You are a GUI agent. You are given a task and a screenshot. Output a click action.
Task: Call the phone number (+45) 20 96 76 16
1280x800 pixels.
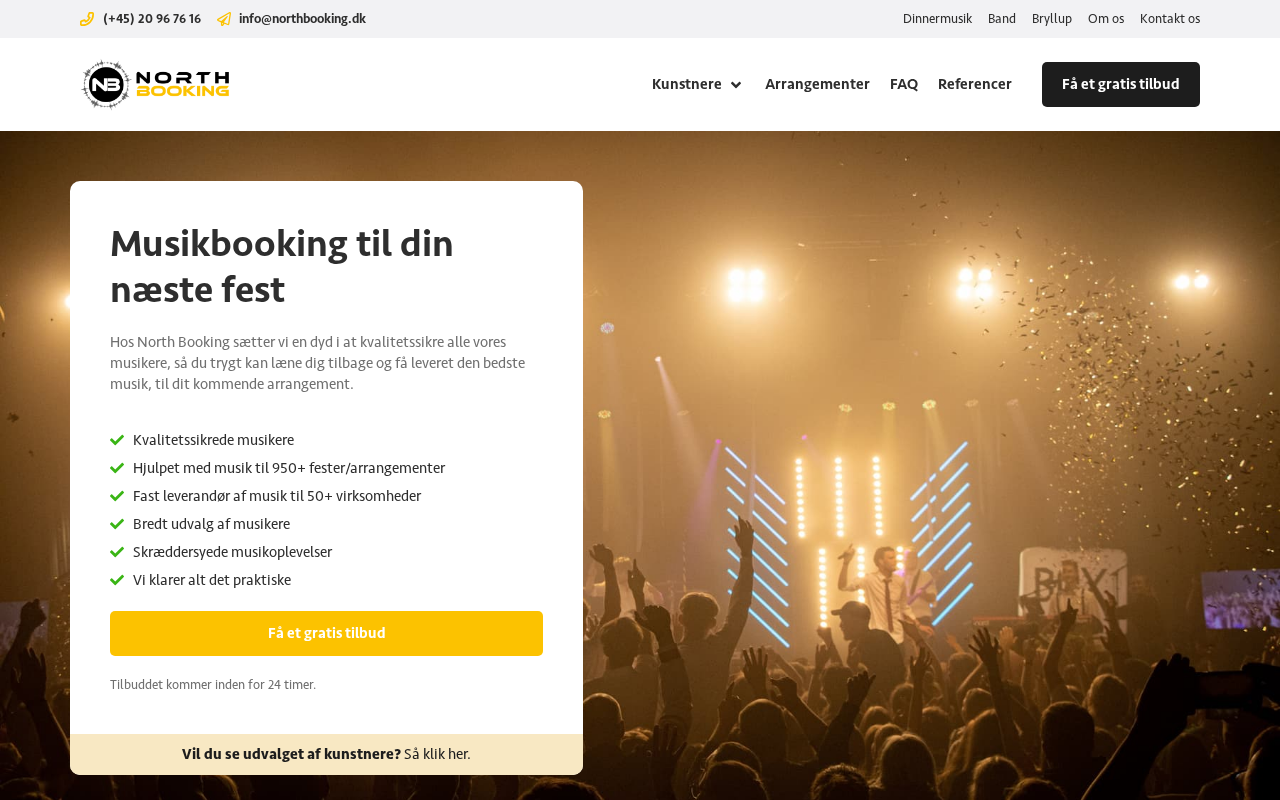pos(152,19)
